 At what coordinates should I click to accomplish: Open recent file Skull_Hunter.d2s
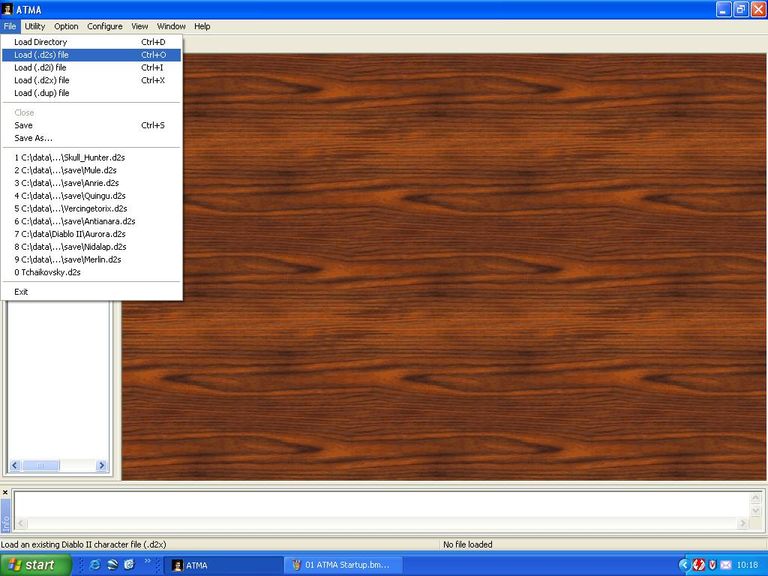tap(92, 158)
